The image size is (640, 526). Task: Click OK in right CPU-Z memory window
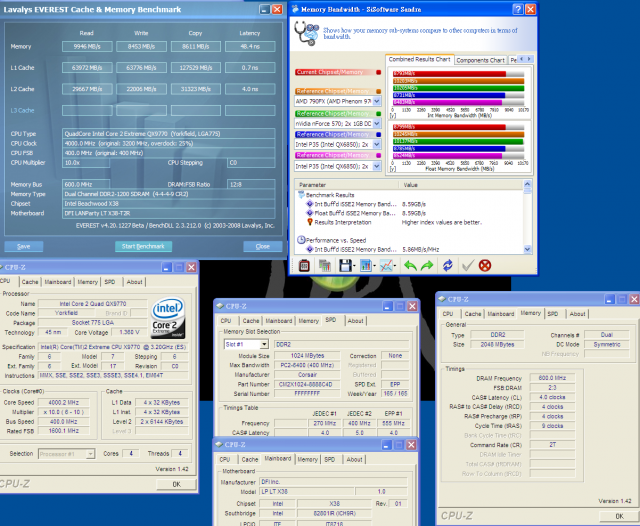620,516
